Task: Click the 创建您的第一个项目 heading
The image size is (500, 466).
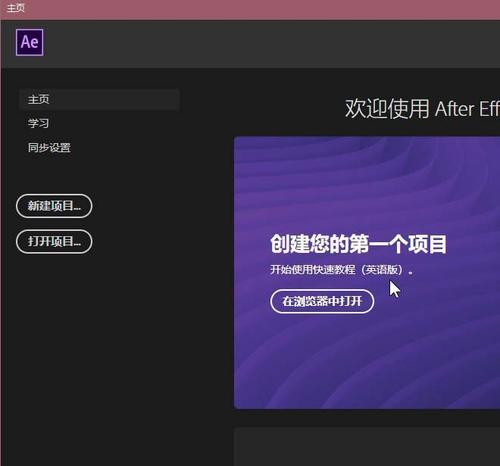Action: (x=358, y=244)
